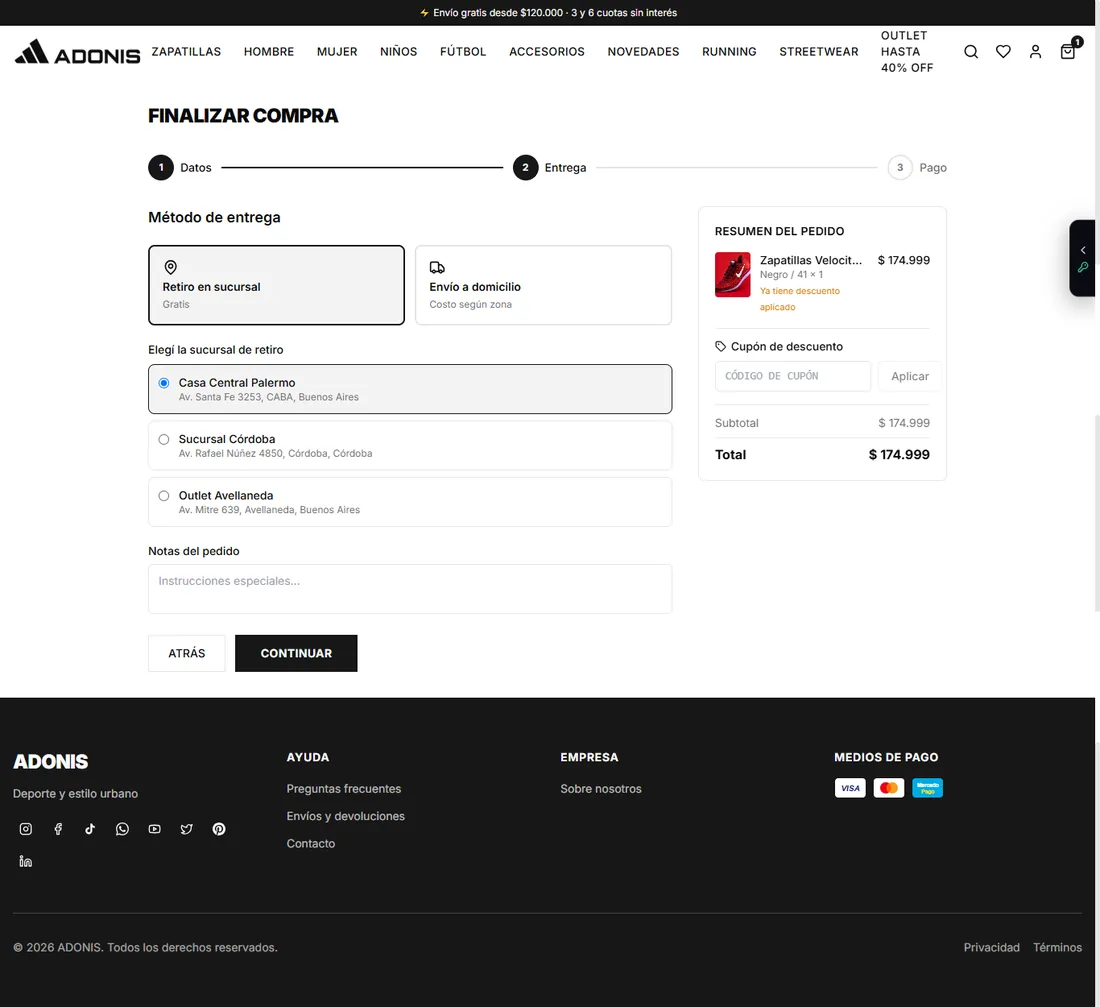Visit the Instagram page from footer
This screenshot has width=1100, height=1007.
(x=26, y=829)
